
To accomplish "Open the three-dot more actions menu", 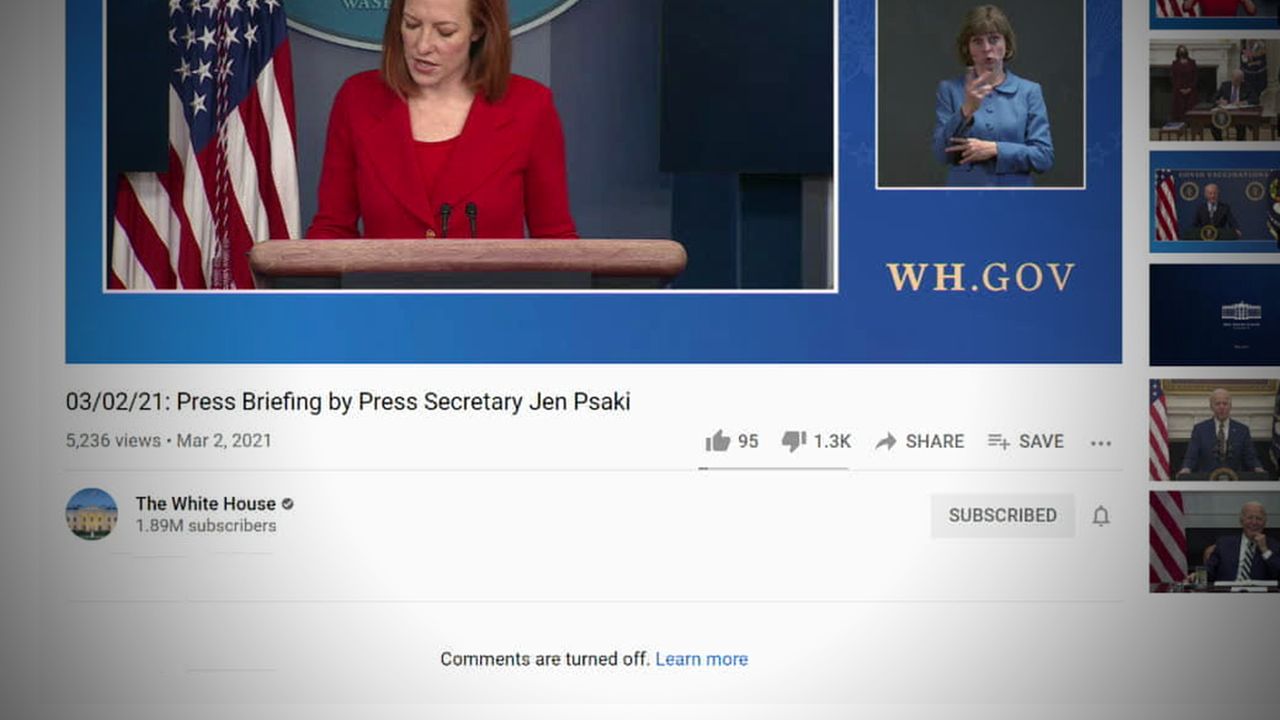I will 1101,443.
